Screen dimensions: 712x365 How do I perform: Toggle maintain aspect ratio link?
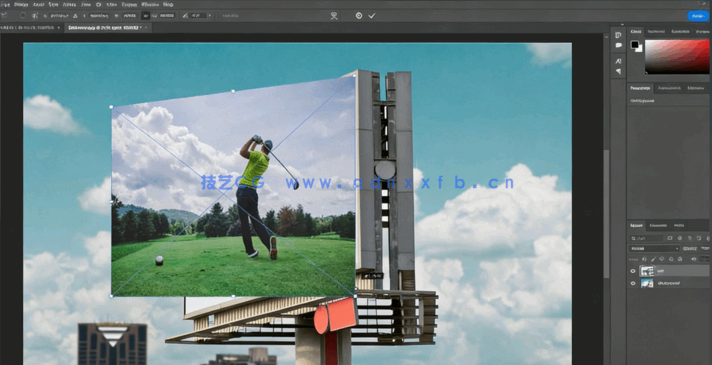145,15
